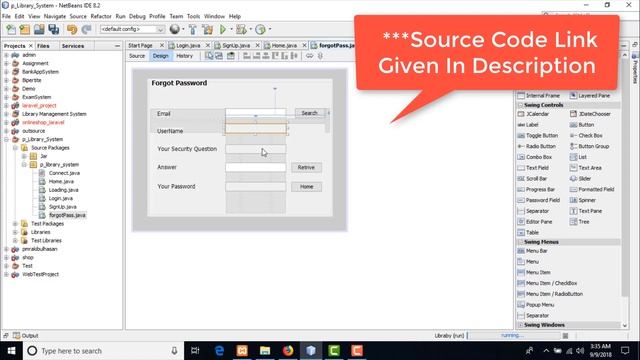Pick Slider component from palette
The image size is (640, 360).
coord(580,178)
